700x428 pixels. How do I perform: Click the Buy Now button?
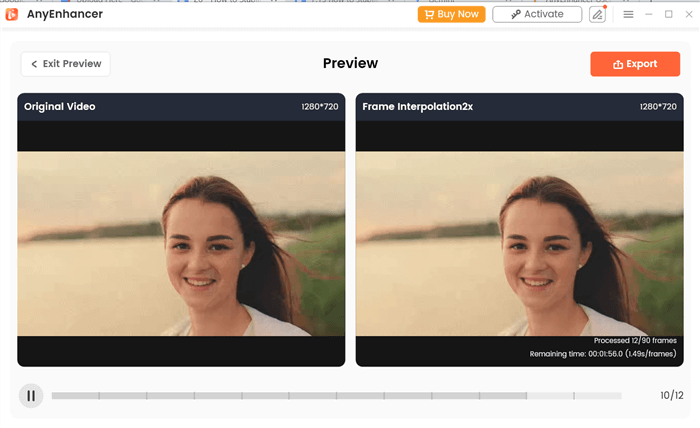(x=451, y=14)
